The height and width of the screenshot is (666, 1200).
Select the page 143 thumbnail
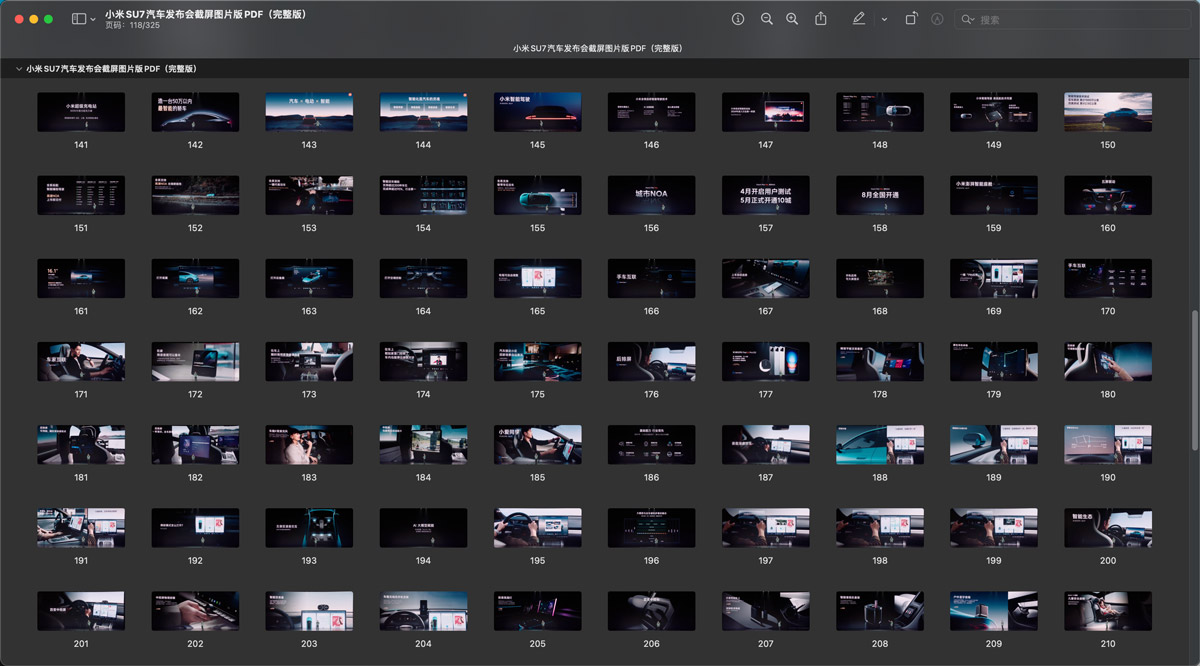tap(309, 112)
